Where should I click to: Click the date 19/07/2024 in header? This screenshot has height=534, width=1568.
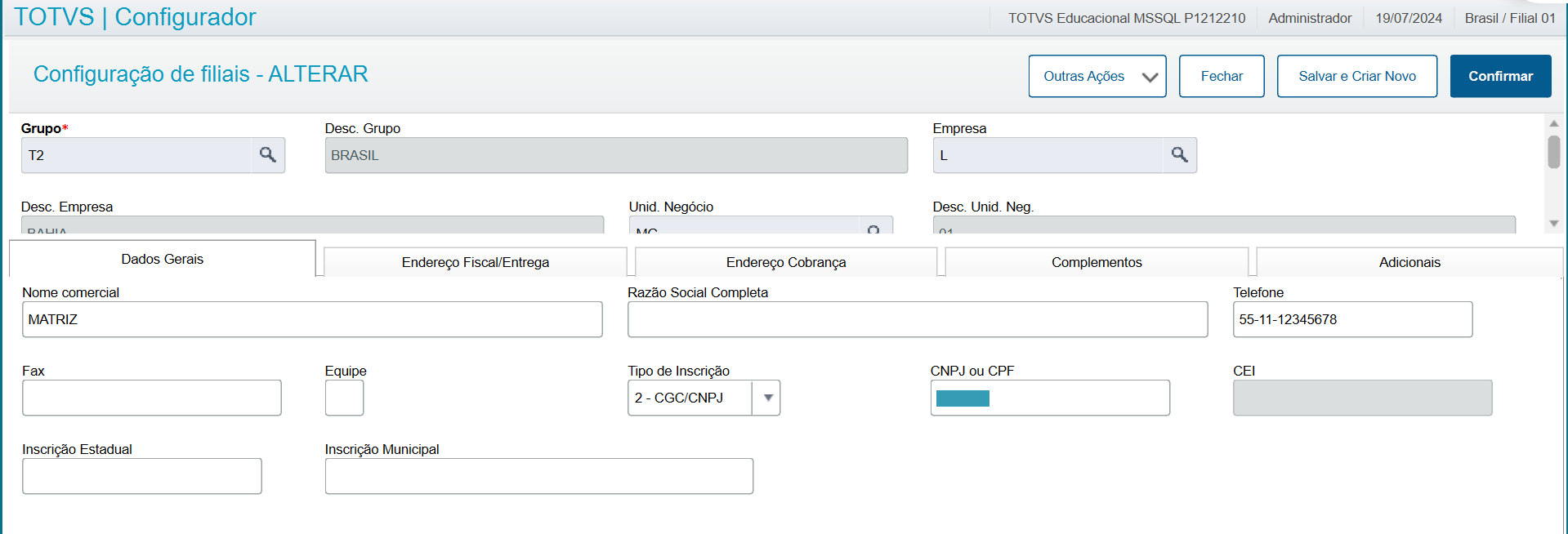coord(1409,18)
